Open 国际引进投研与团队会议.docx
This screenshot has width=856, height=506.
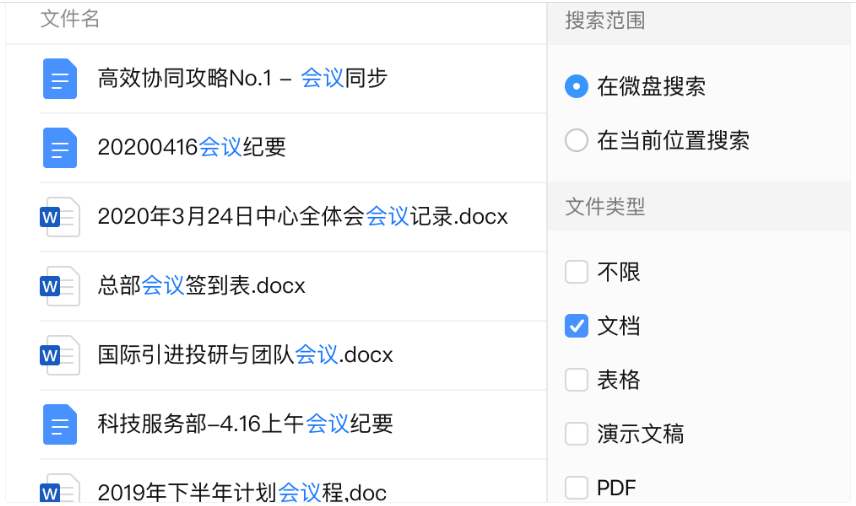pos(245,355)
